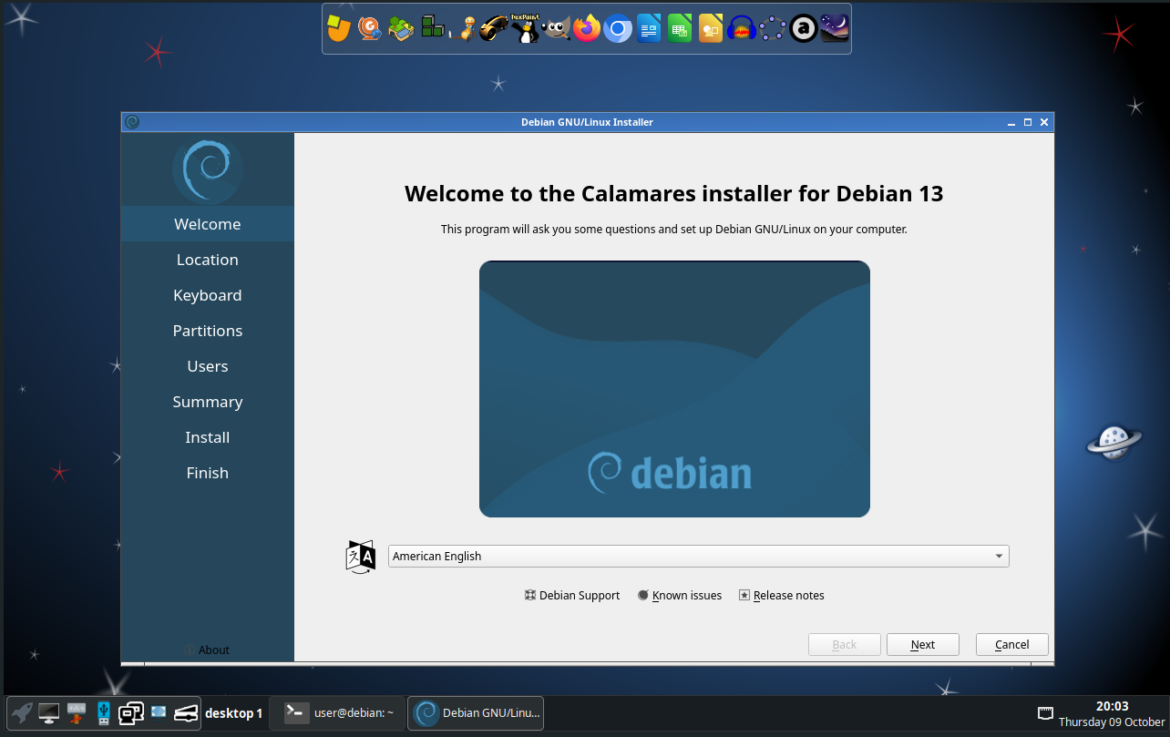Open the Debian Support link
Image resolution: width=1170 pixels, height=737 pixels.
(572, 595)
